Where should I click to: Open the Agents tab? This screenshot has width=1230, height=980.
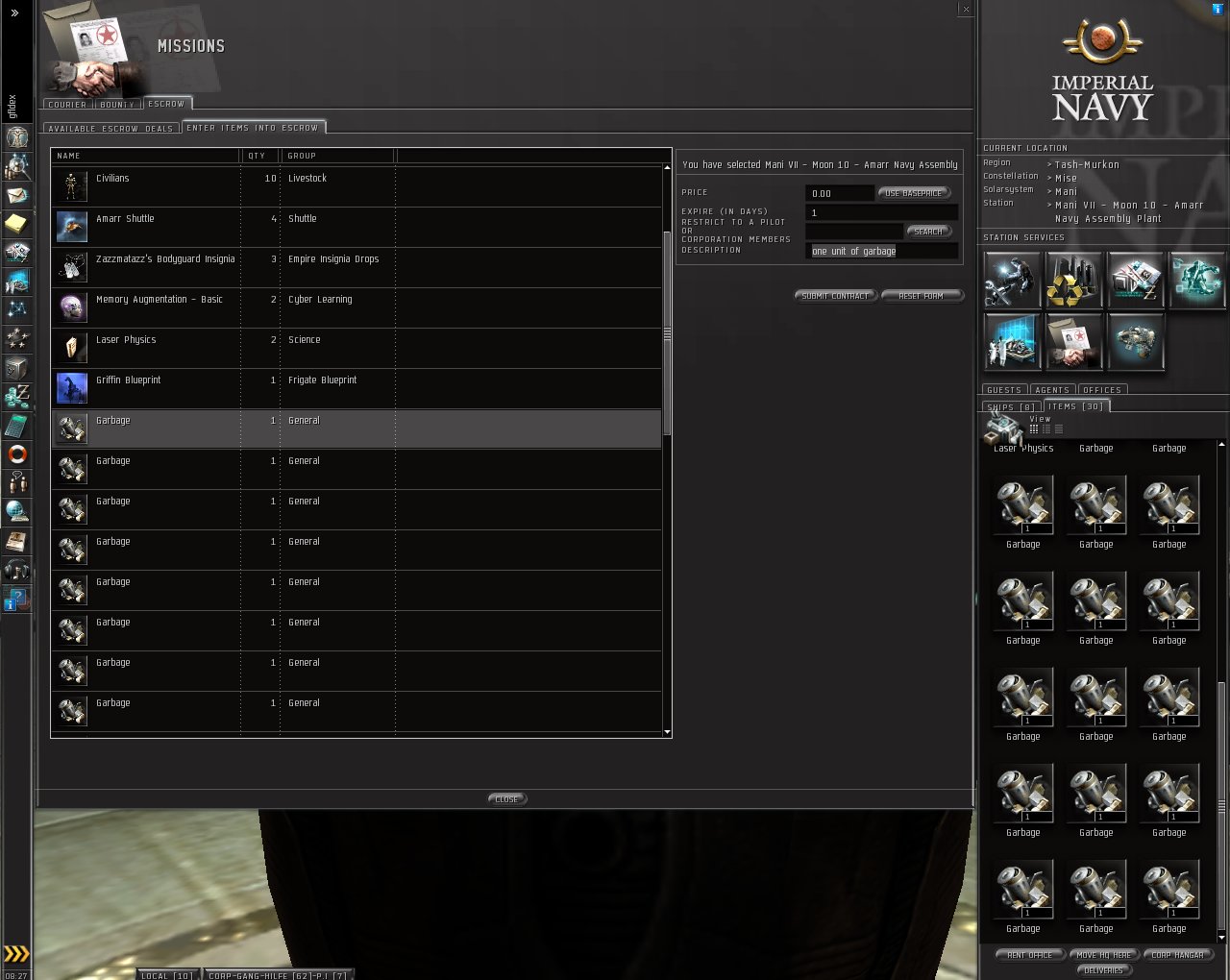click(x=1052, y=390)
